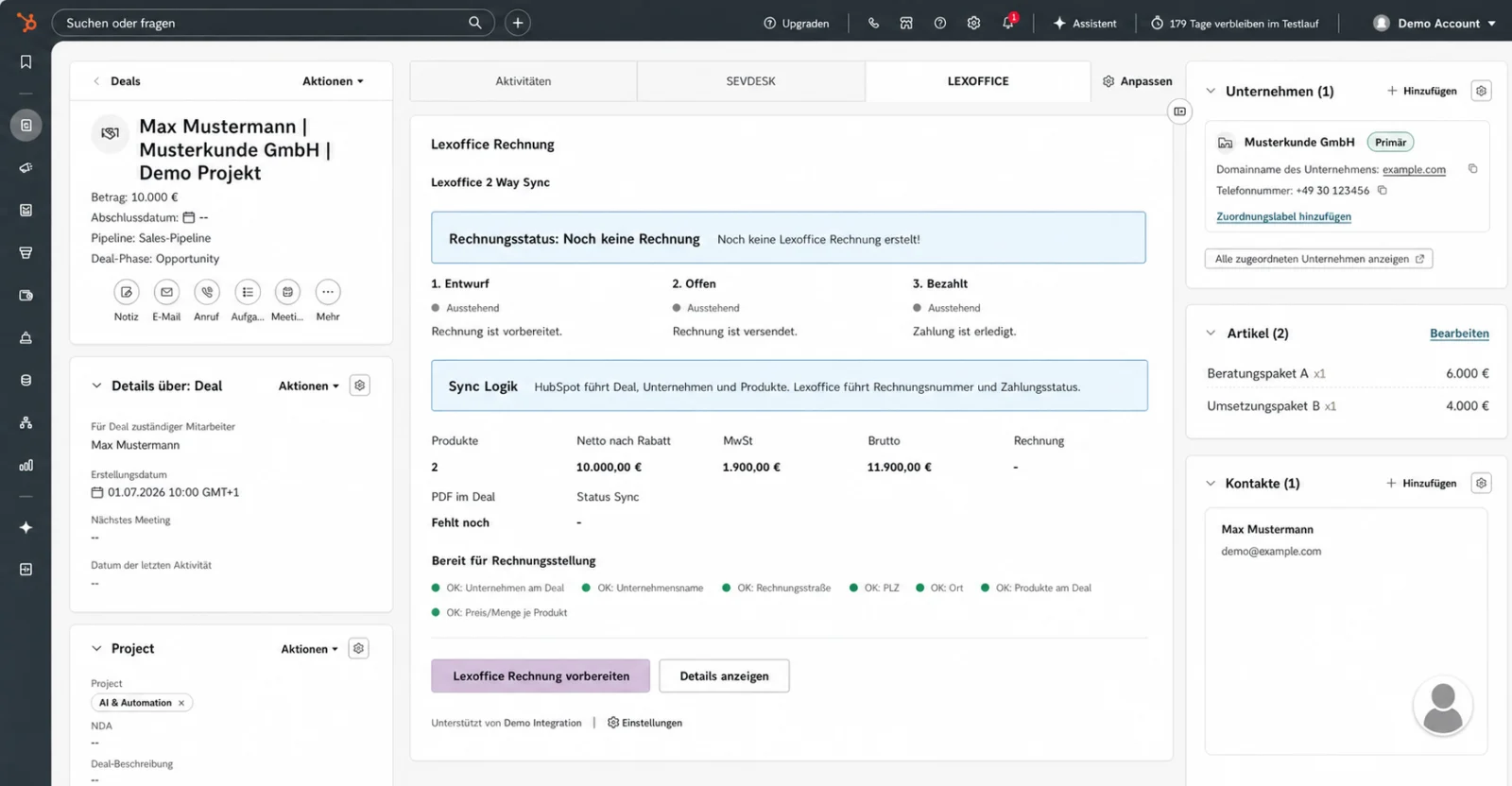Open the Assistent panel
The image size is (1512, 786).
pyautogui.click(x=1085, y=24)
